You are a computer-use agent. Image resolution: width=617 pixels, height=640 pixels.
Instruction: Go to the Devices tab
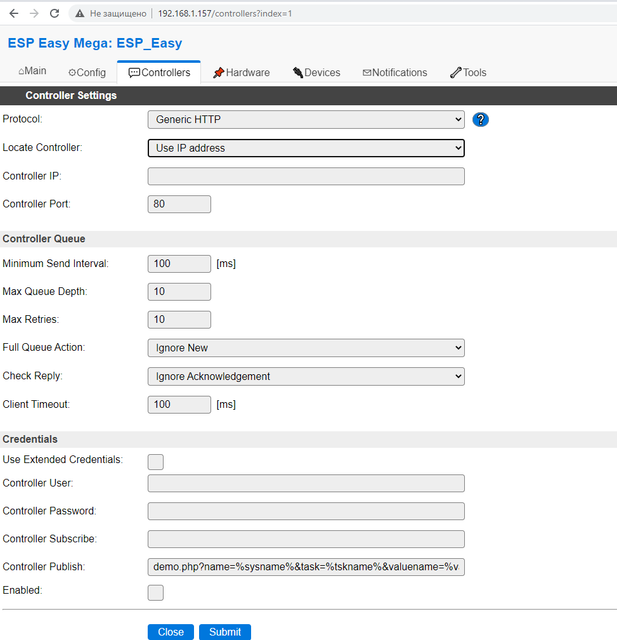[x=316, y=73]
